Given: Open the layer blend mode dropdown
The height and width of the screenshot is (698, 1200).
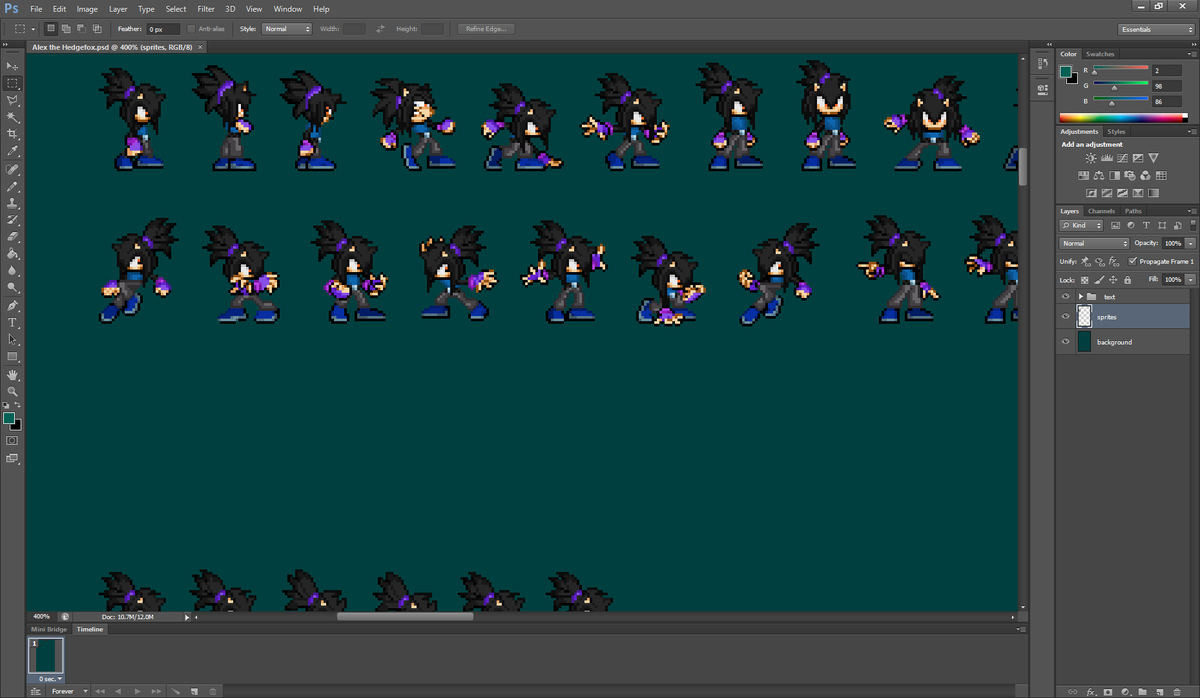Looking at the screenshot, I should pyautogui.click(x=1095, y=243).
